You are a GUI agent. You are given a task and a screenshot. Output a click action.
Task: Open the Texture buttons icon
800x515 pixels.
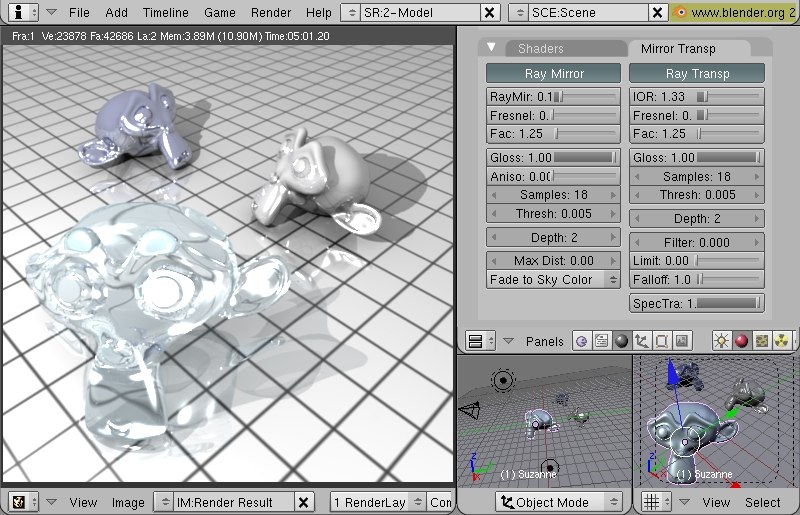(x=762, y=341)
